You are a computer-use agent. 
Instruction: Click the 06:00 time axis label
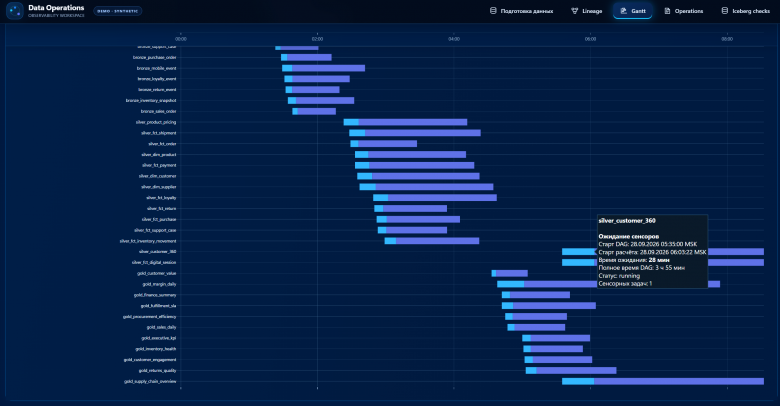(x=590, y=39)
